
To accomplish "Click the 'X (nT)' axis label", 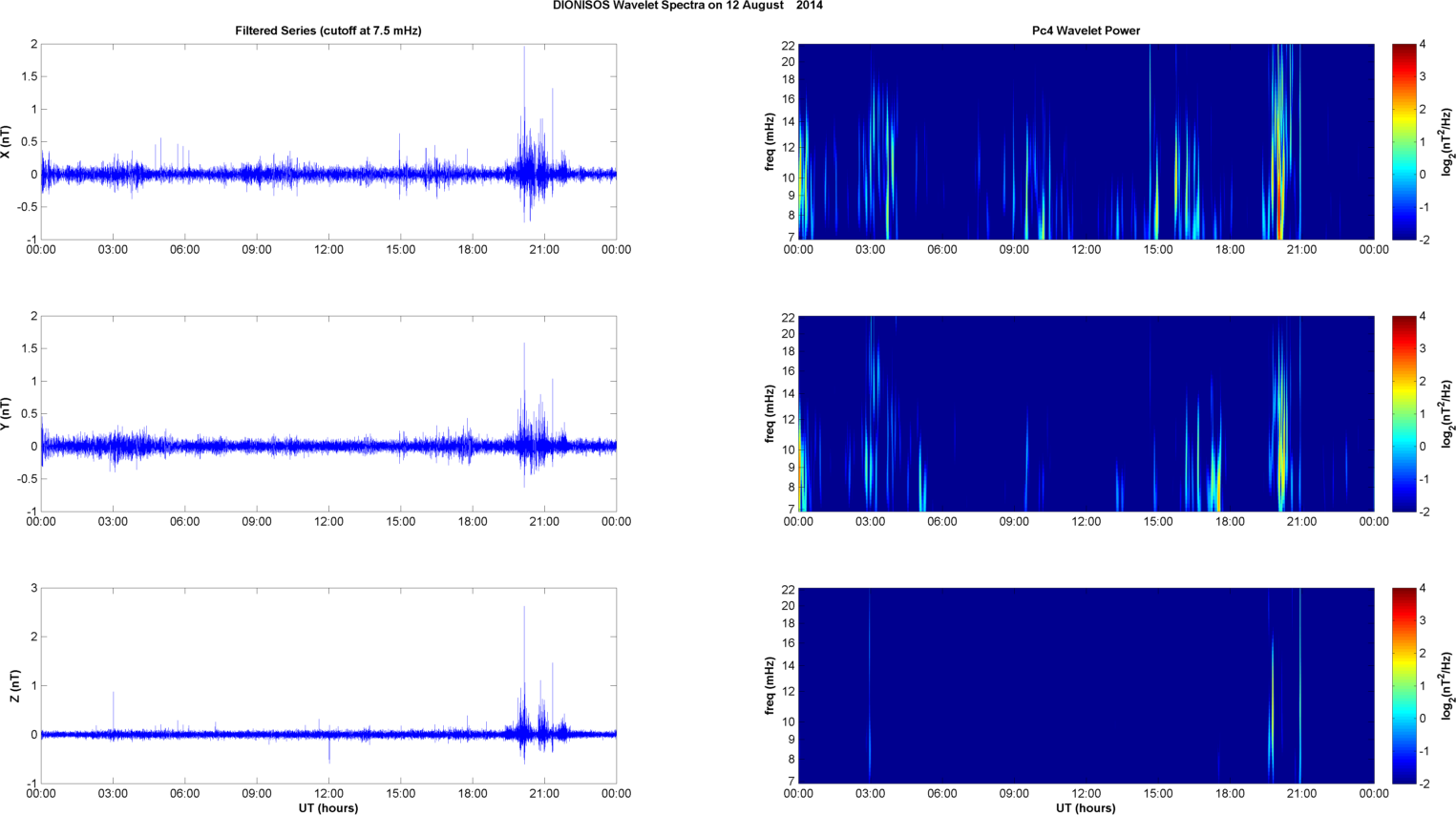I will pyautogui.click(x=6, y=141).
